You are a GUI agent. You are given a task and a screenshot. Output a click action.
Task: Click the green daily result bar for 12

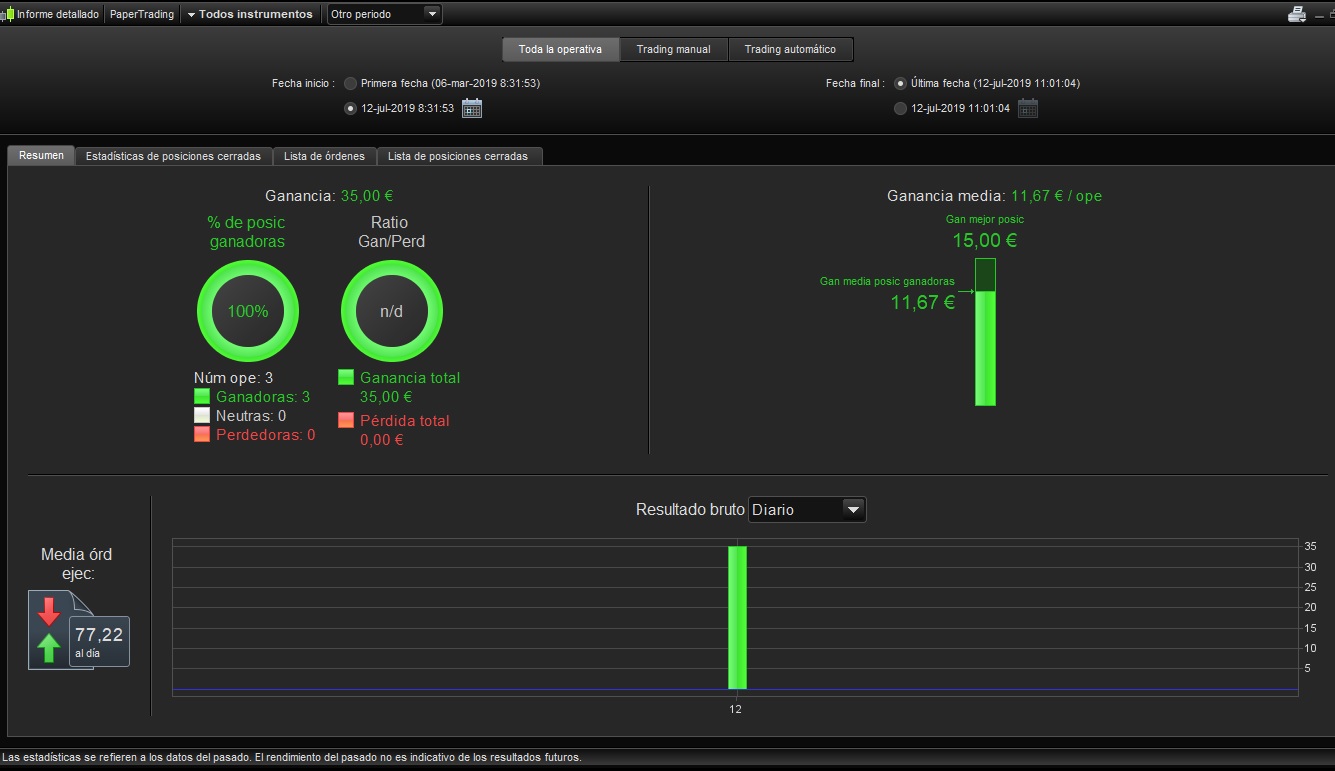coord(737,617)
